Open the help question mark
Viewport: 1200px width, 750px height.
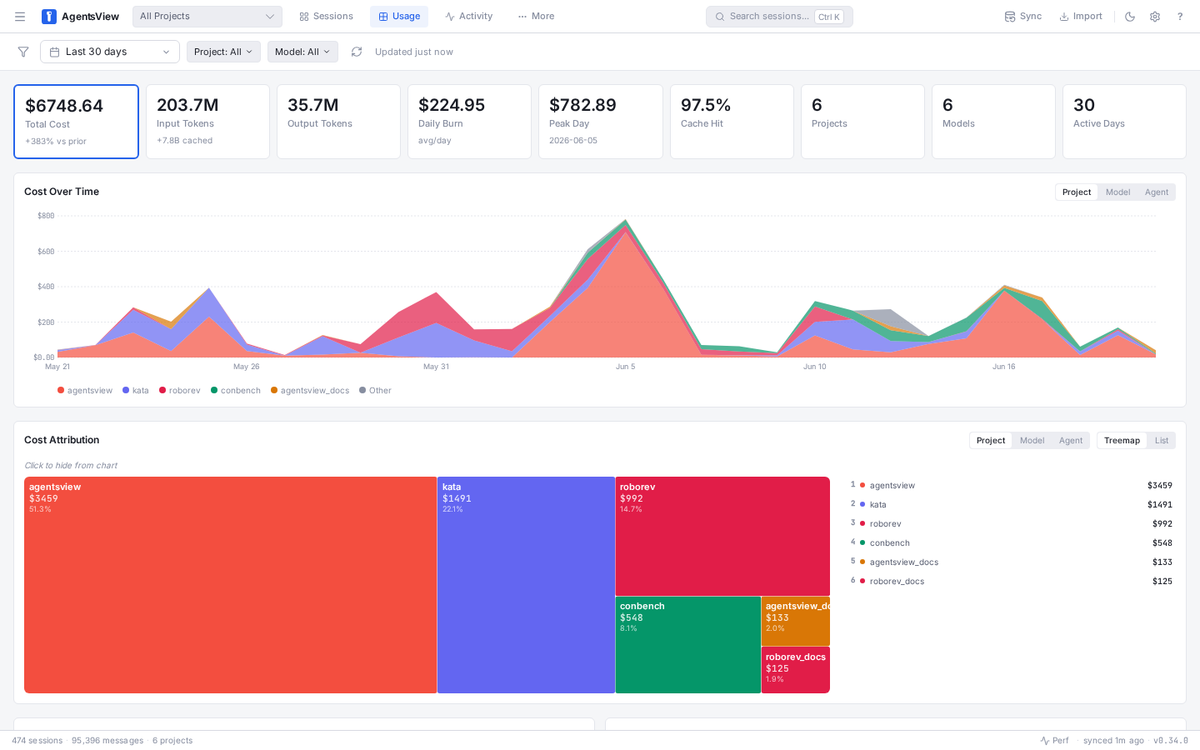coord(1180,16)
